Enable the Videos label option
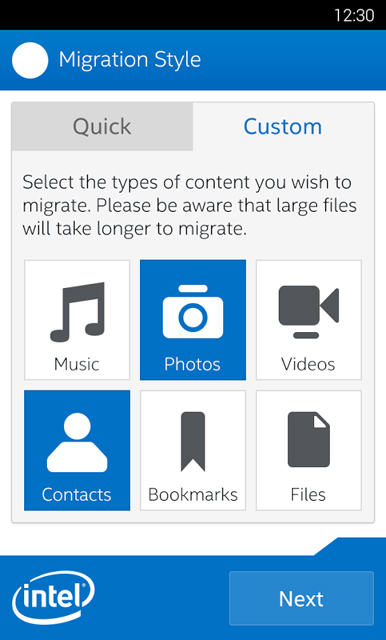Screen dimensions: 386x640 coord(308,364)
